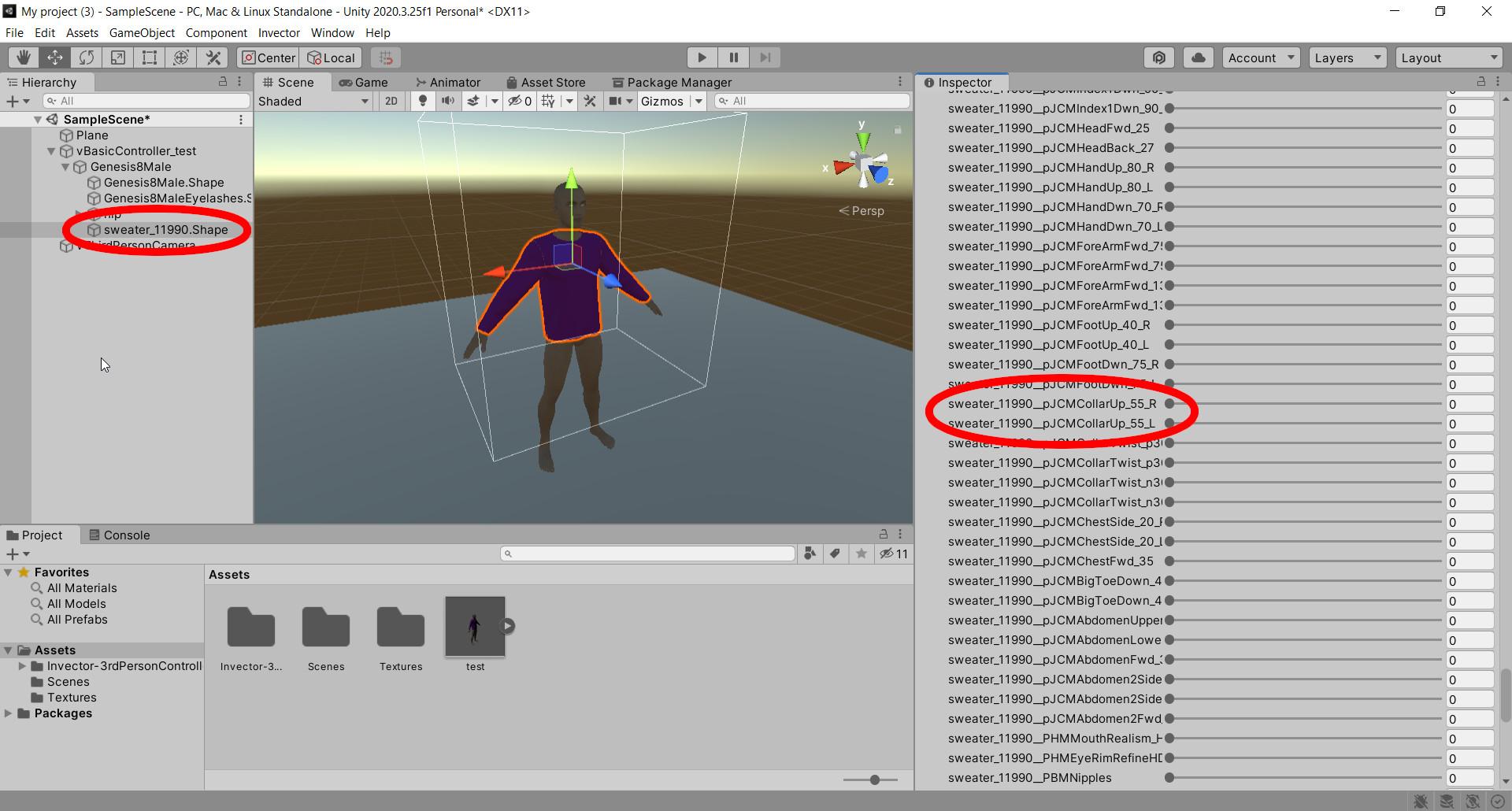
Task: Collapse the SampleScene tree
Action: coord(37,120)
